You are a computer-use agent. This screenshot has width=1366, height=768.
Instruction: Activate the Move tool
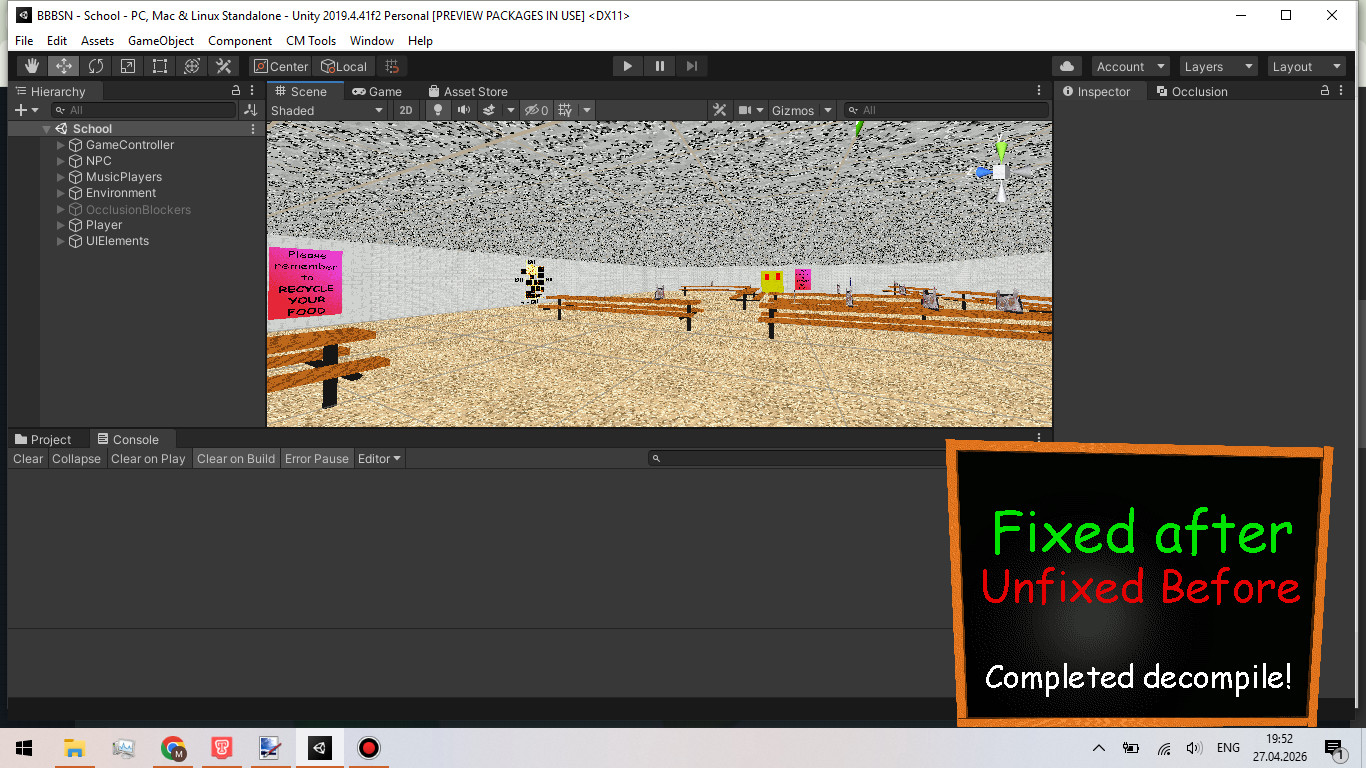[64, 66]
